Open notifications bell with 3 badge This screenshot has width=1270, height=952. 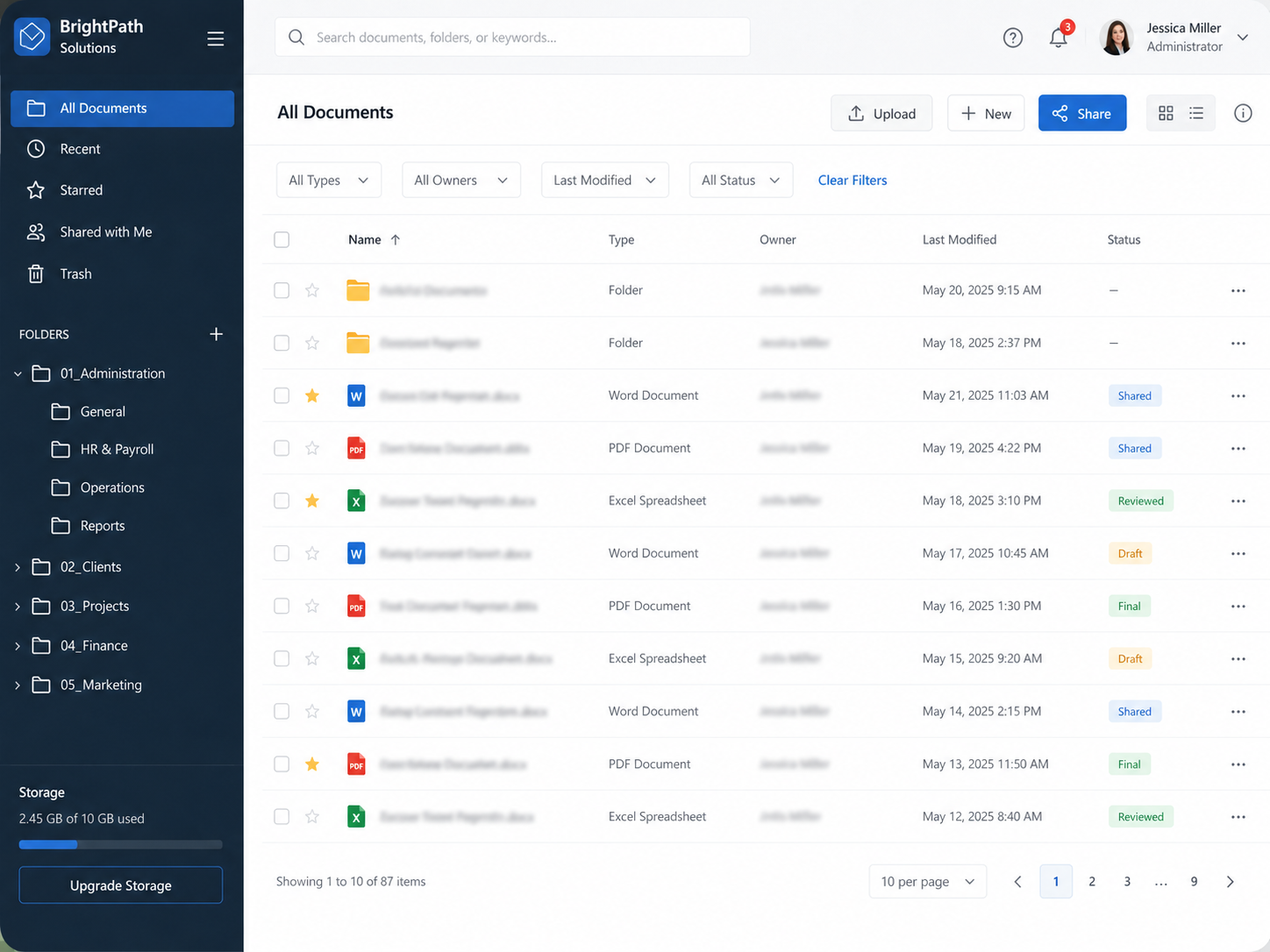tap(1059, 38)
